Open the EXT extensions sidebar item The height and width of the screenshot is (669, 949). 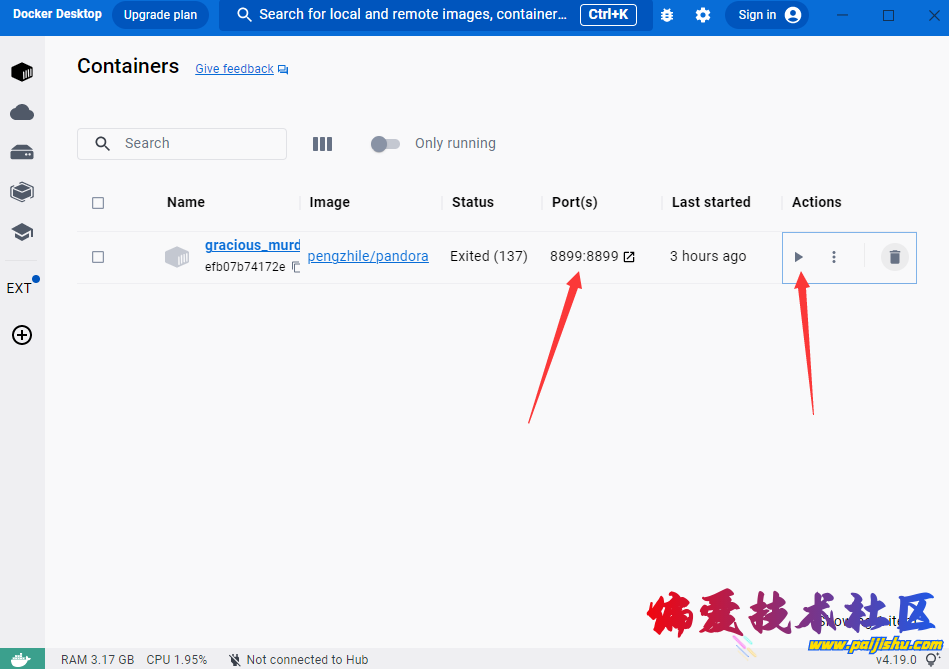click(x=19, y=288)
